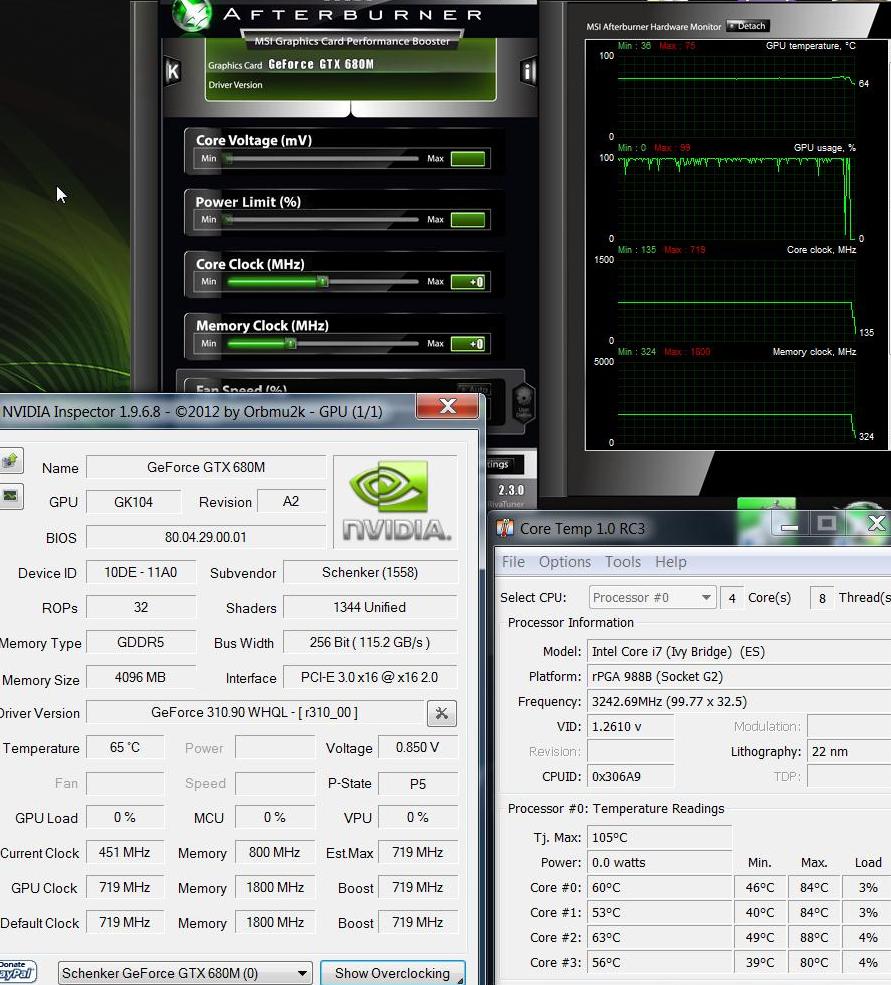Screen dimensions: 891x985
Task: Open driver profile settings wrench icon
Action: (442, 714)
